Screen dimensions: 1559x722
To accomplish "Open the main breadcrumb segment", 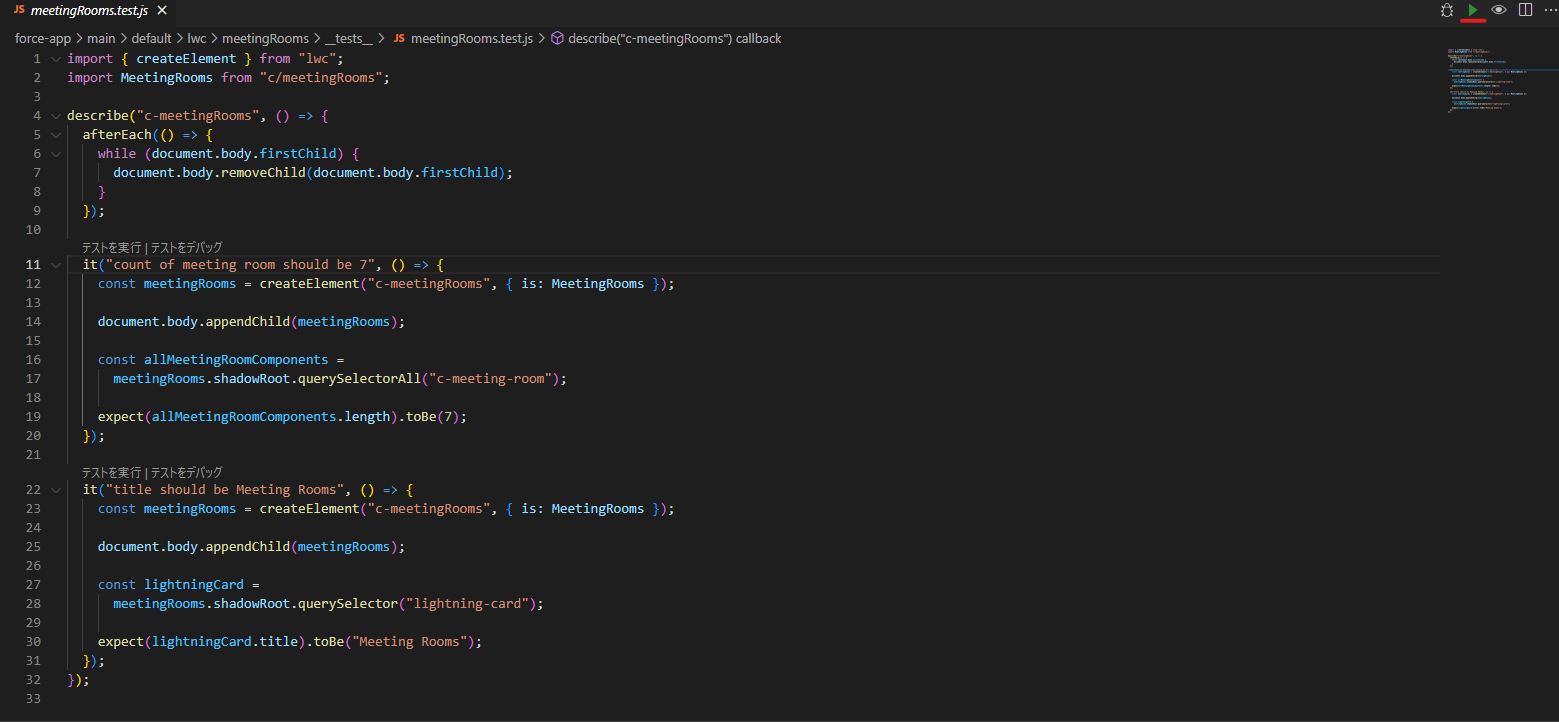I will pyautogui.click(x=101, y=38).
